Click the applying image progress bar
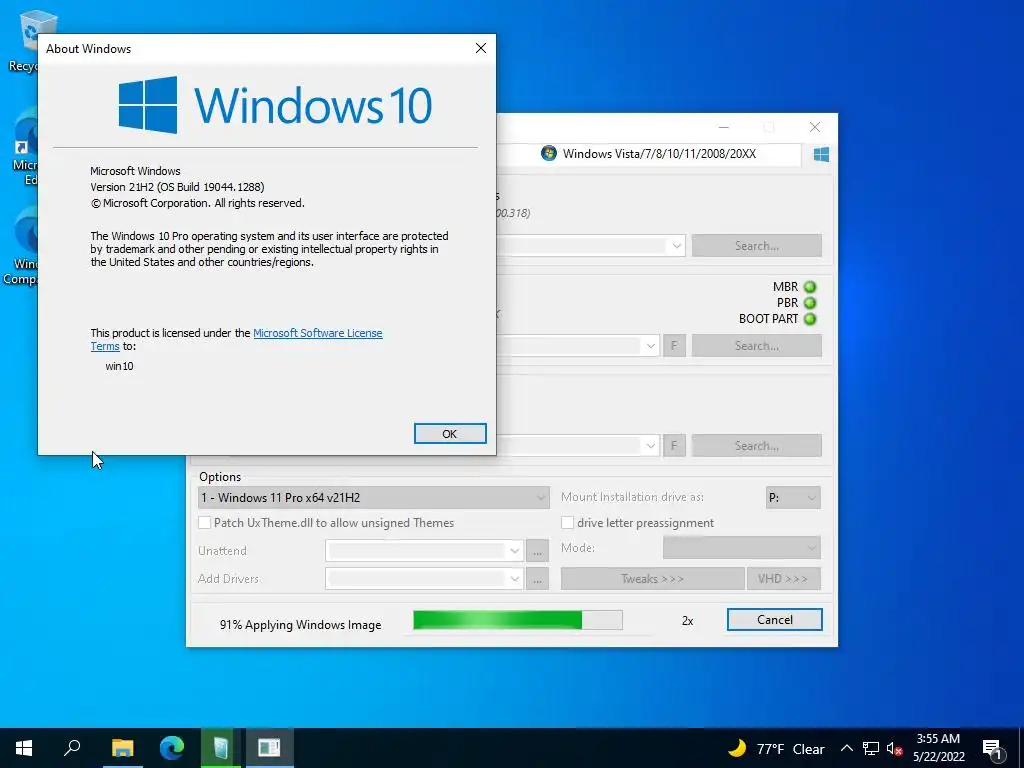This screenshot has width=1024, height=768. pyautogui.click(x=518, y=620)
